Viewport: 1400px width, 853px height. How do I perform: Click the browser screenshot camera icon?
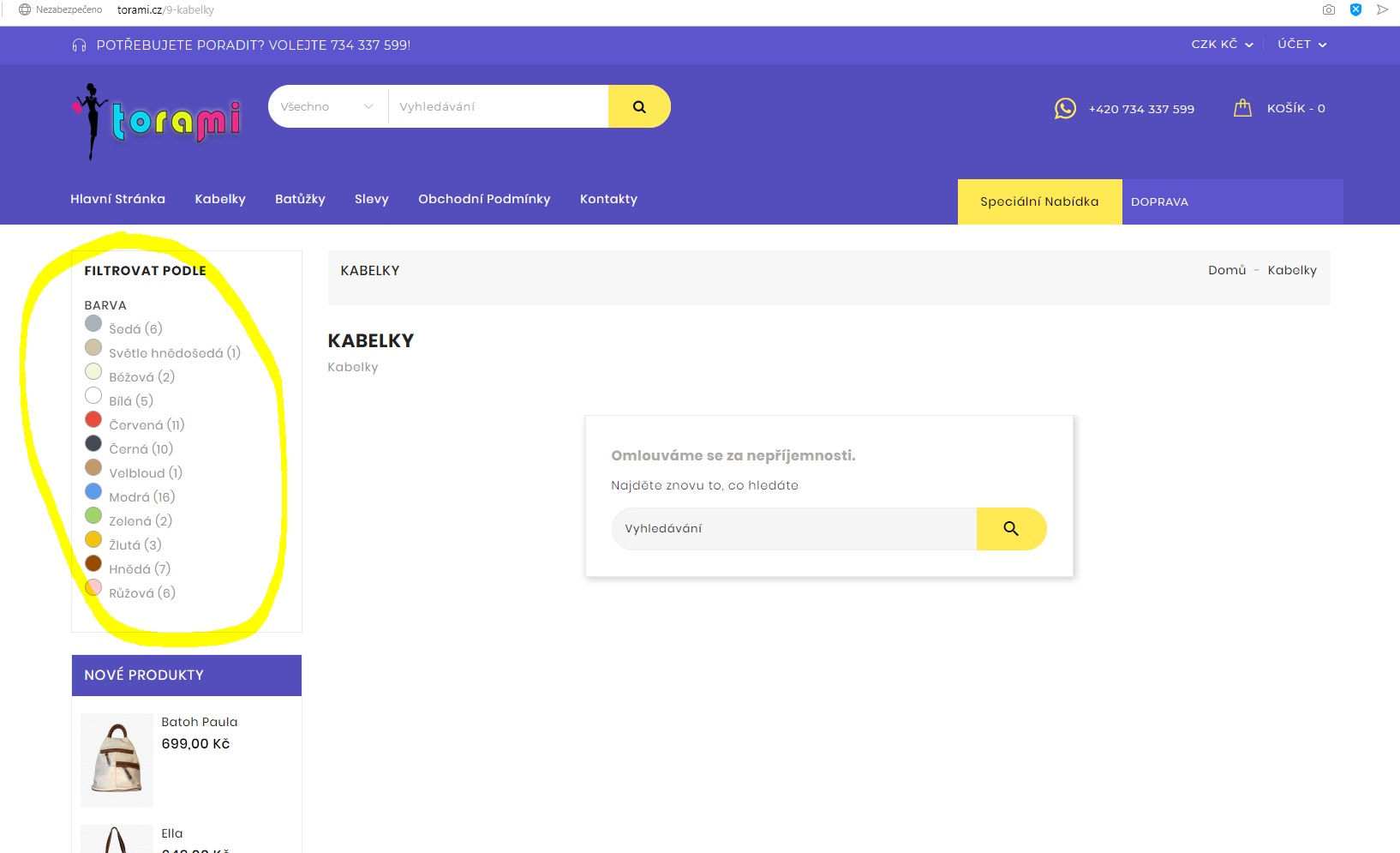tap(1329, 10)
